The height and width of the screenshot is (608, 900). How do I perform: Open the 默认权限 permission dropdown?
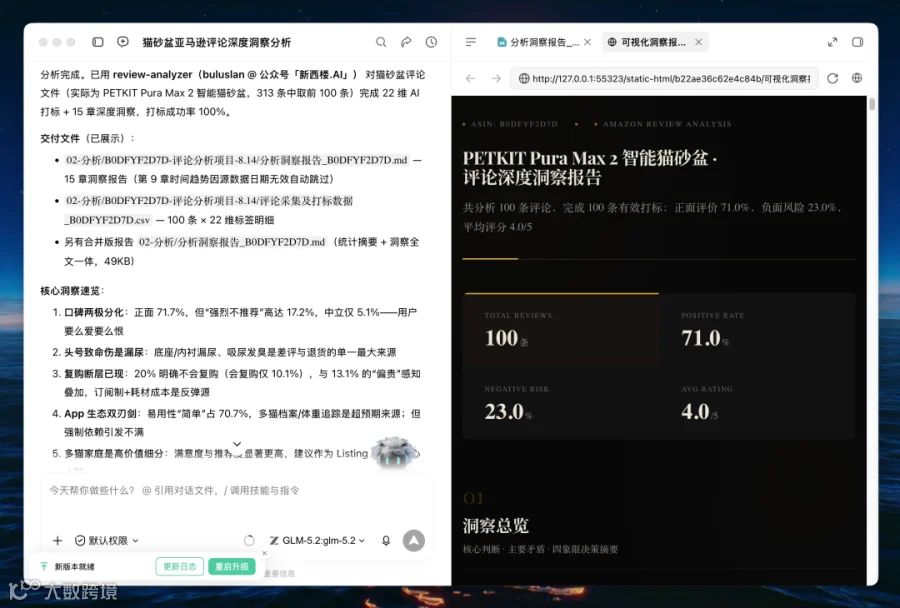point(107,540)
